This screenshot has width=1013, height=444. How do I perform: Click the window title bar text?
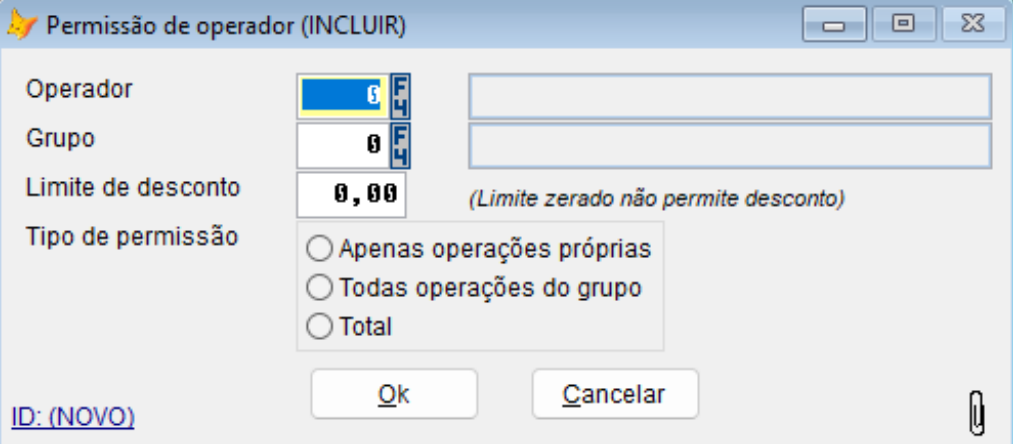point(226,25)
